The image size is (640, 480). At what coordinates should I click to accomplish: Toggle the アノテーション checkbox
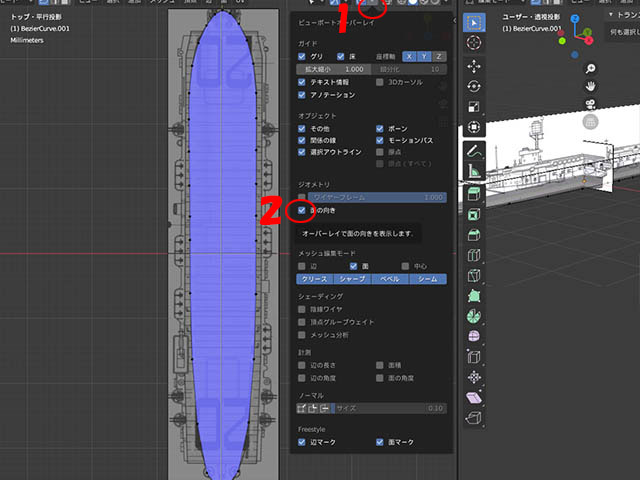302,95
